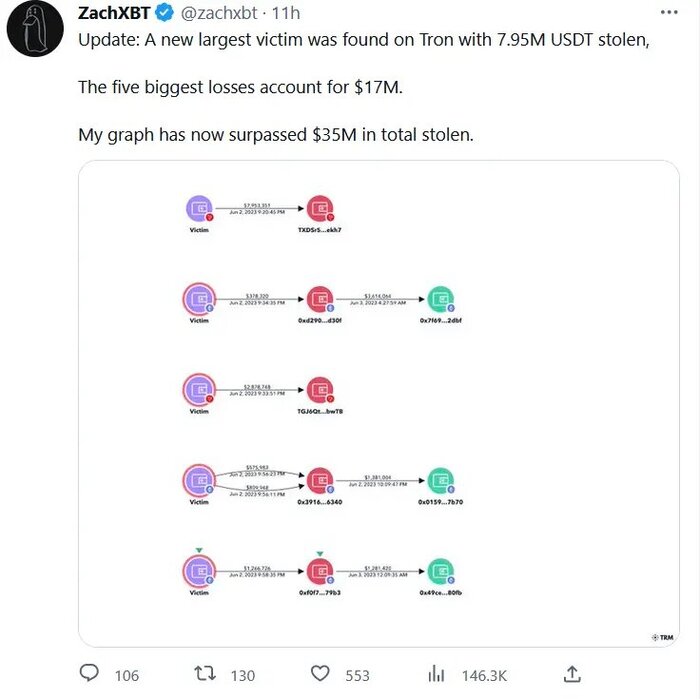
Task: Click the @zachxbt handle
Action: [x=222, y=13]
